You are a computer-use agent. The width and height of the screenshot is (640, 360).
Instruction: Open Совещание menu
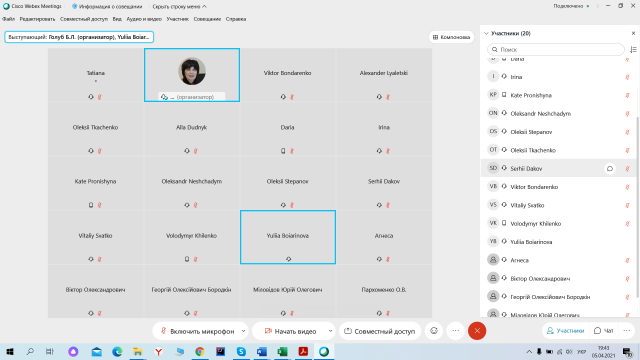tap(207, 19)
